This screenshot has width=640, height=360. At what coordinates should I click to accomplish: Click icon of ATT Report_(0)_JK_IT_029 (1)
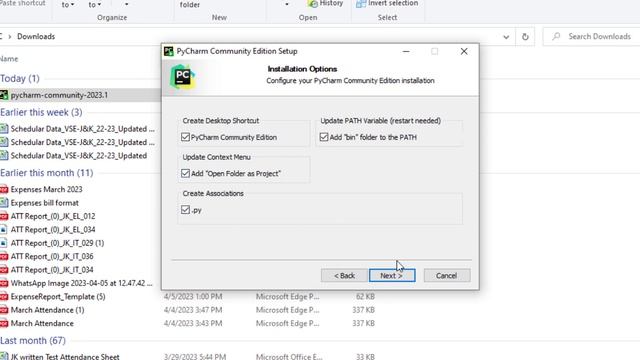point(4,243)
